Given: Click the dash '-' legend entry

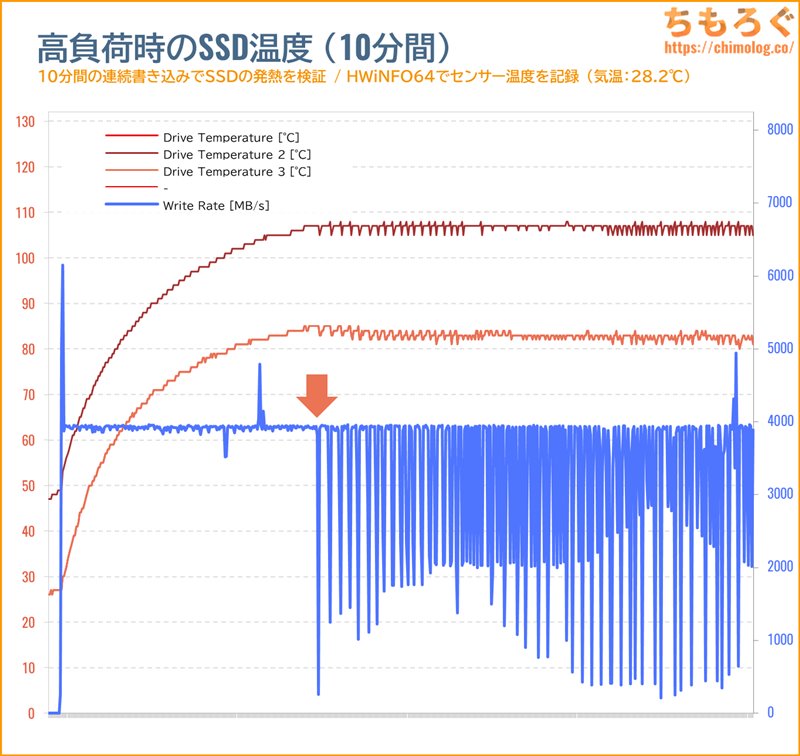Looking at the screenshot, I should point(165,188).
